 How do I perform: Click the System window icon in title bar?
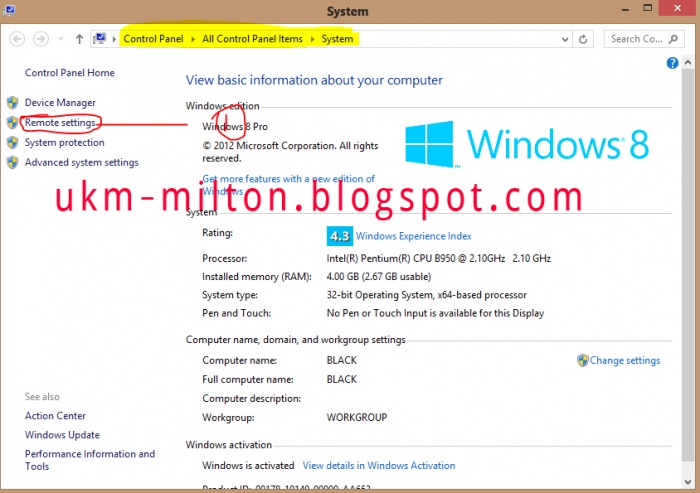(x=8, y=9)
